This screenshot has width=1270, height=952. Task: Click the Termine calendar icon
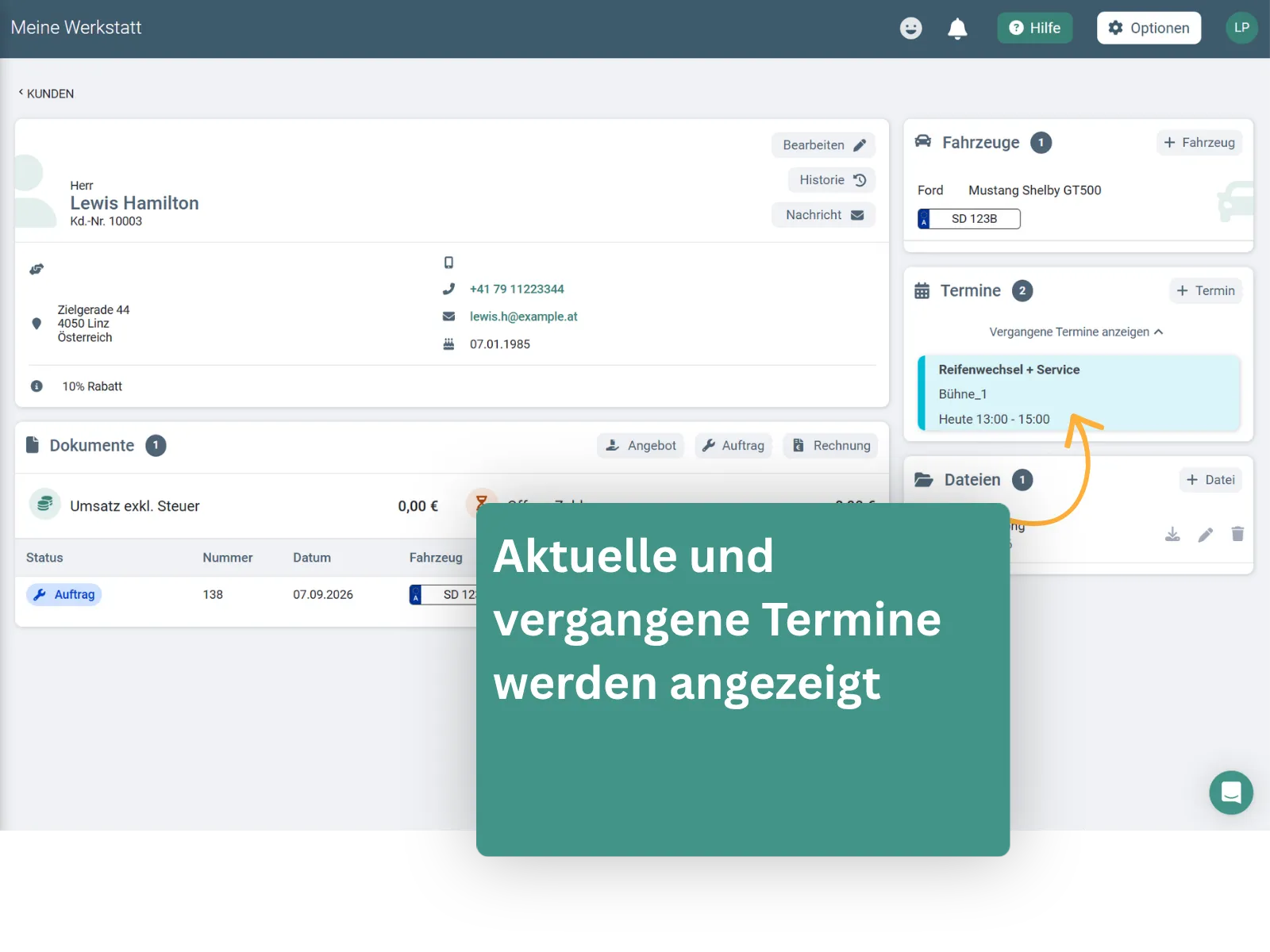click(922, 291)
